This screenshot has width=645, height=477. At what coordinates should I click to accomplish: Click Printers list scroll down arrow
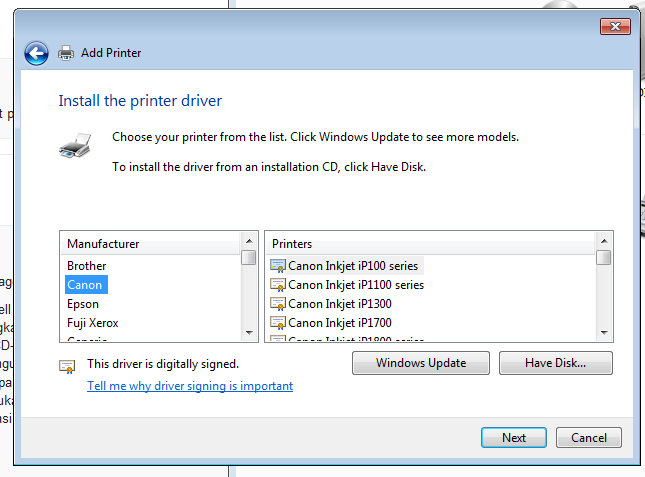click(x=604, y=333)
